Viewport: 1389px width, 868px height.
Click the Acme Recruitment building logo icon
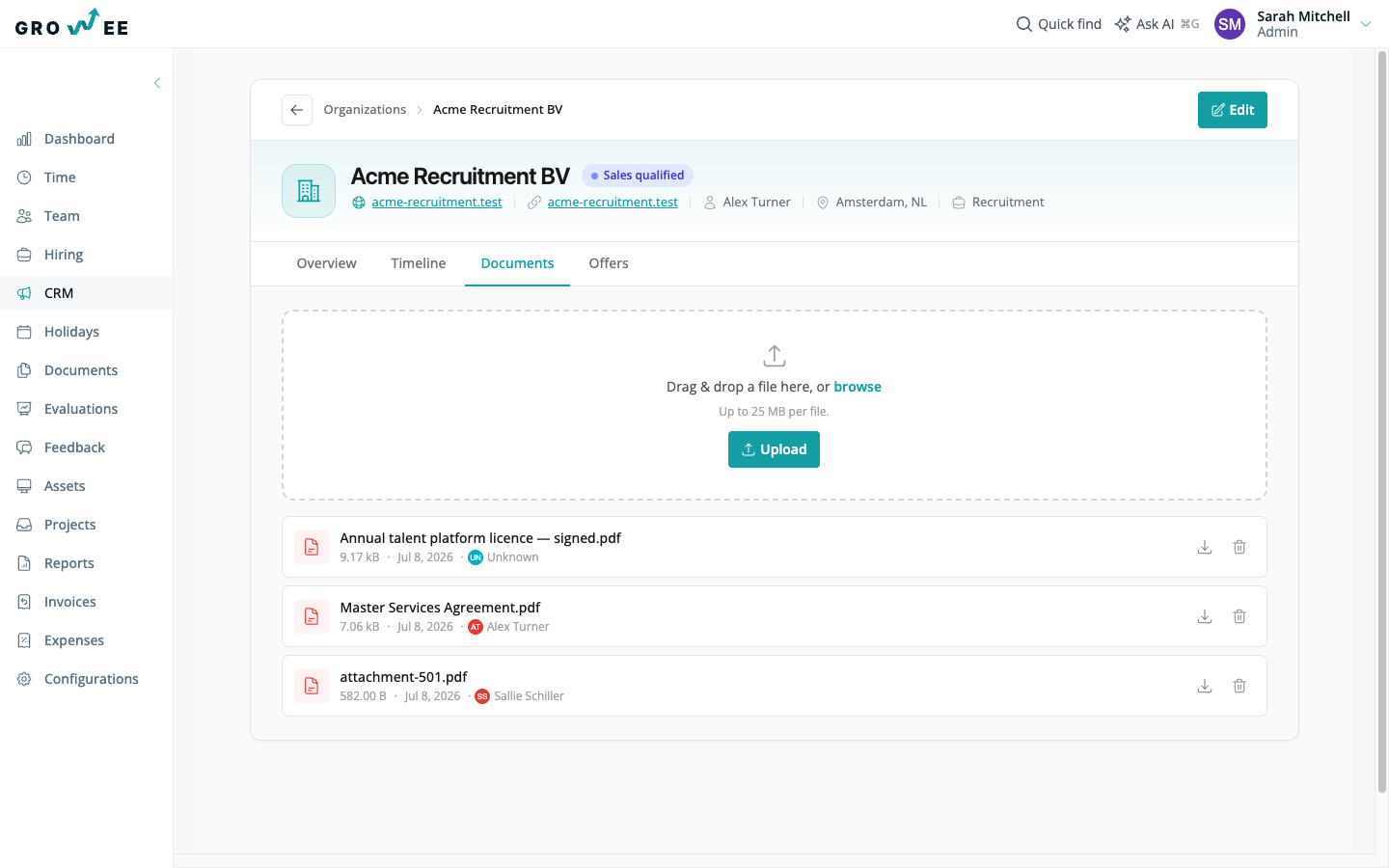click(309, 191)
